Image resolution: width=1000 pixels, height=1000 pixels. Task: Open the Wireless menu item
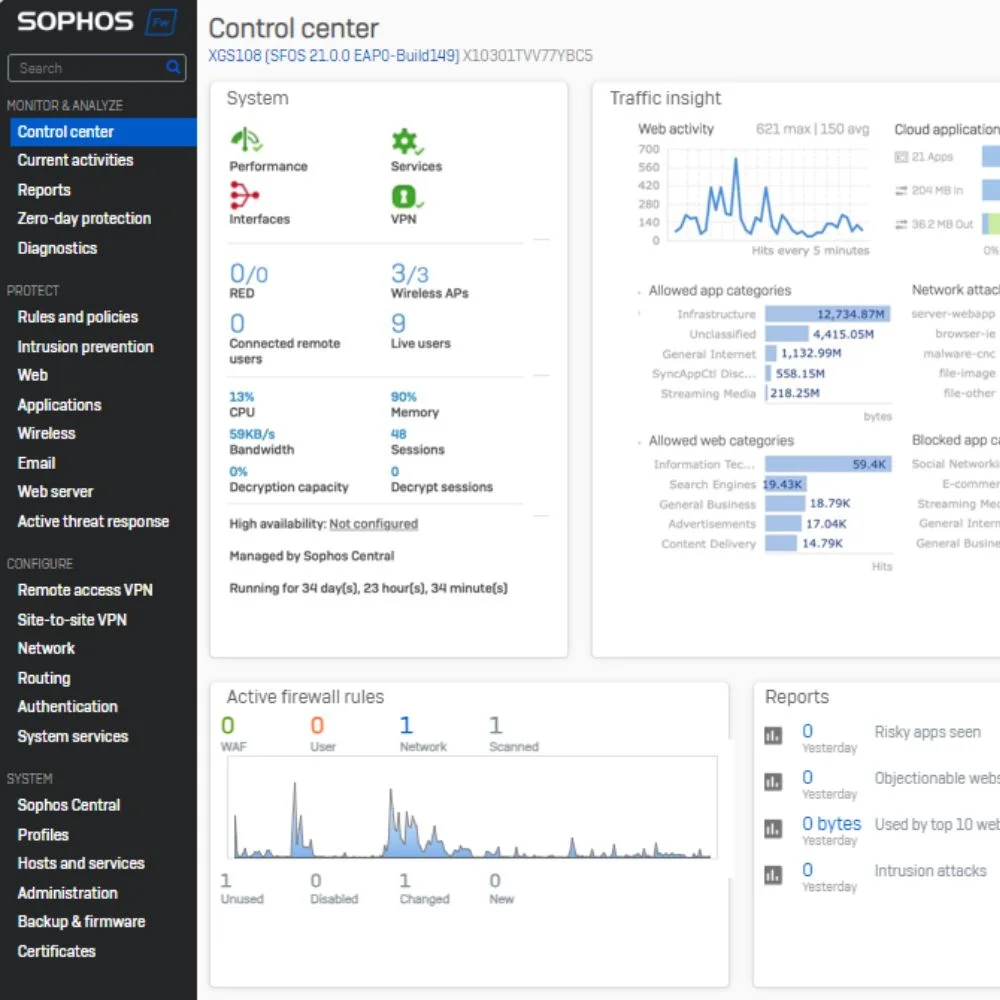(x=47, y=434)
